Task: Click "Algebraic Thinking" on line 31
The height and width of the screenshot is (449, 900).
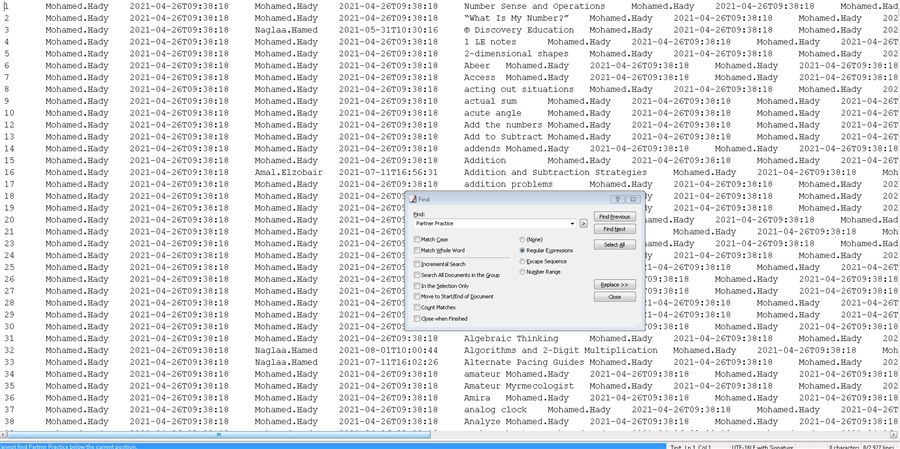Action: click(511, 339)
